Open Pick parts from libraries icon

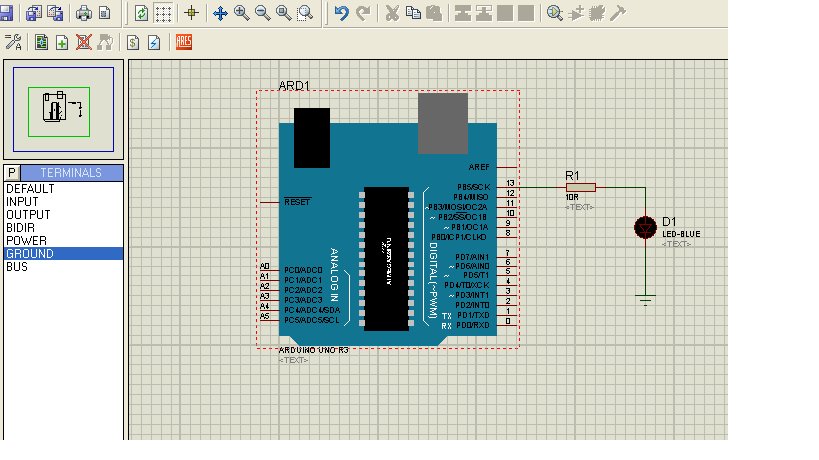coord(555,13)
